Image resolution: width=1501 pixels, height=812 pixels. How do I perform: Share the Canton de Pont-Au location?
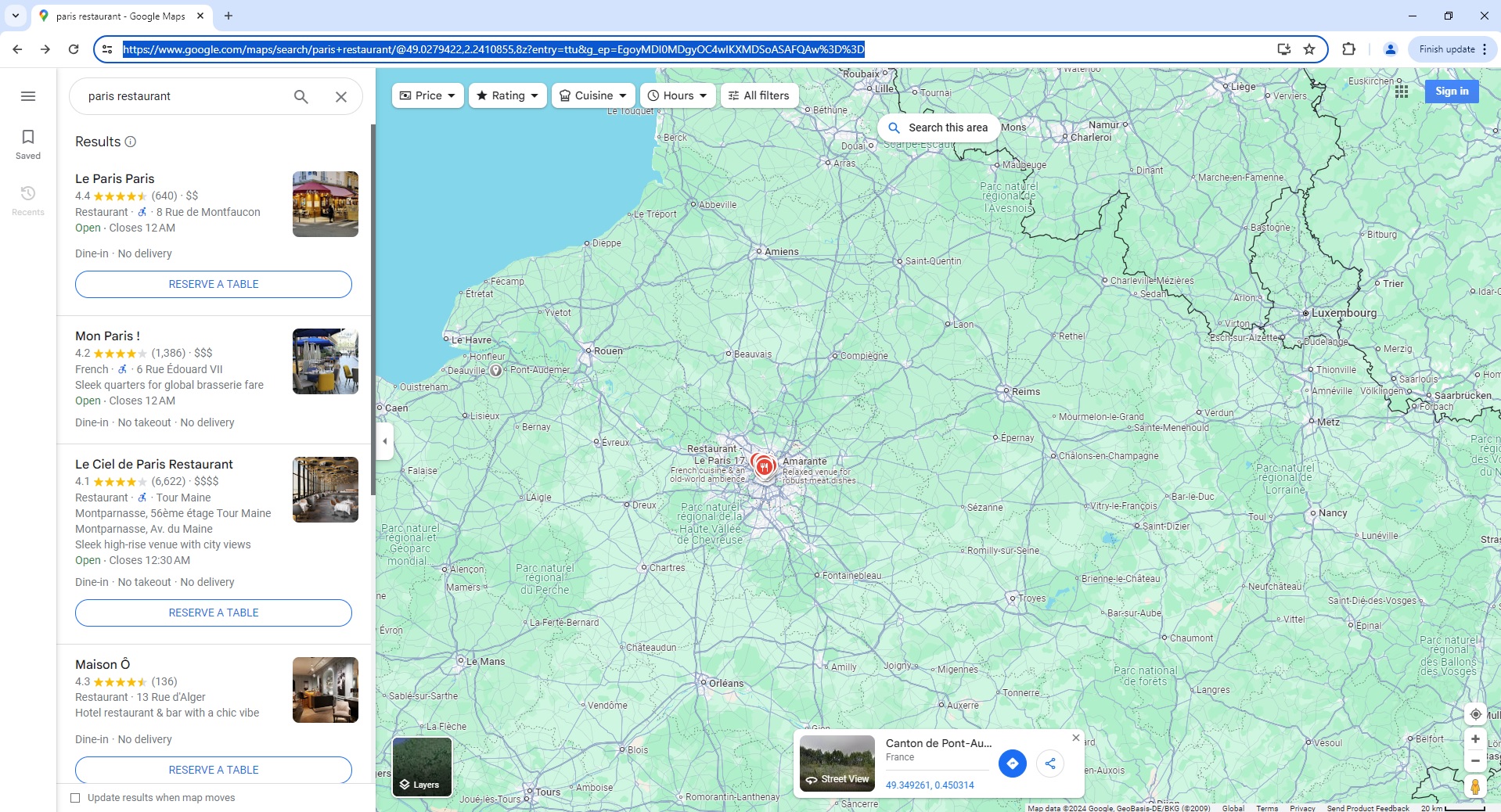1049,764
